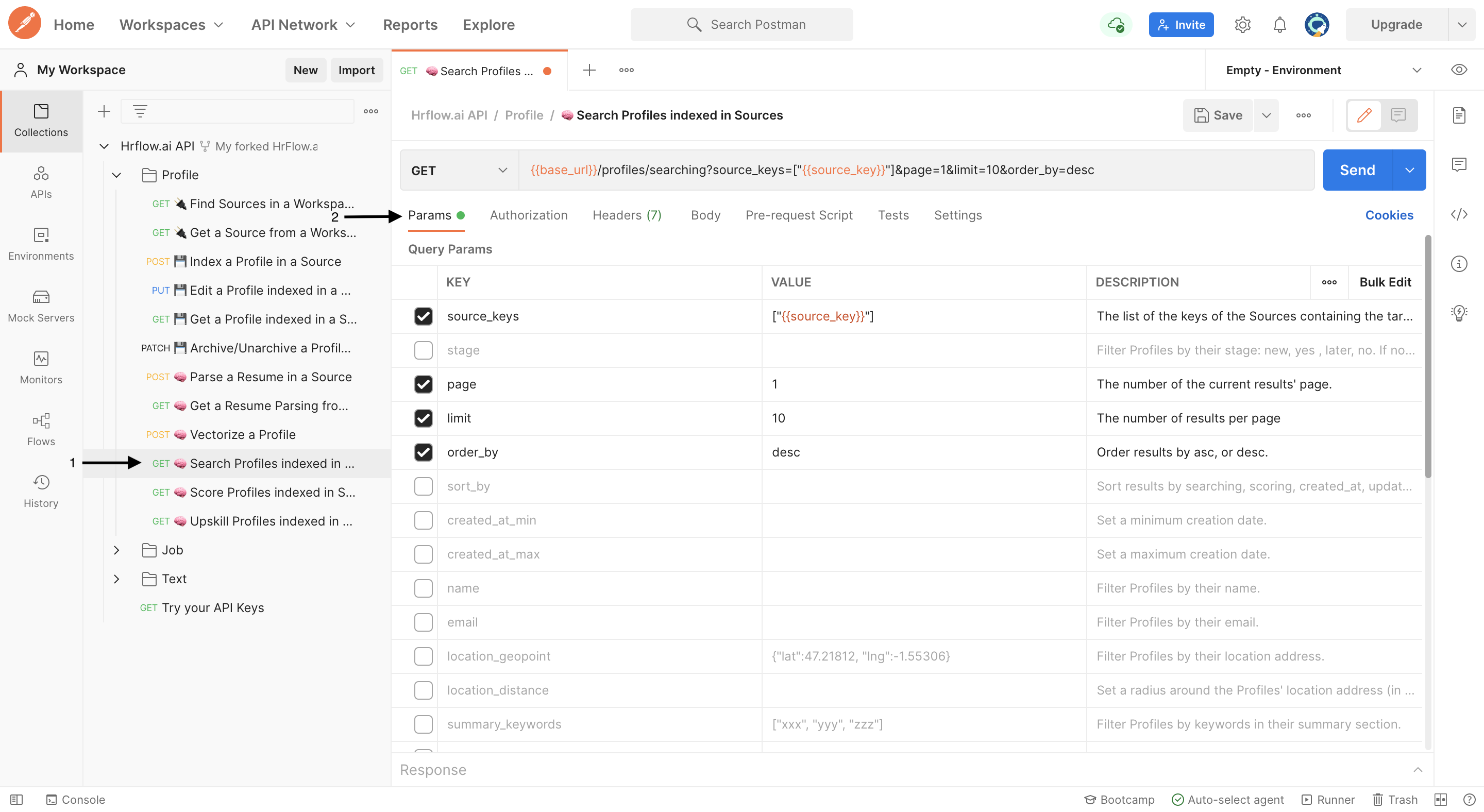Expand the Job folder
The width and height of the screenshot is (1484, 812).
[x=116, y=550]
